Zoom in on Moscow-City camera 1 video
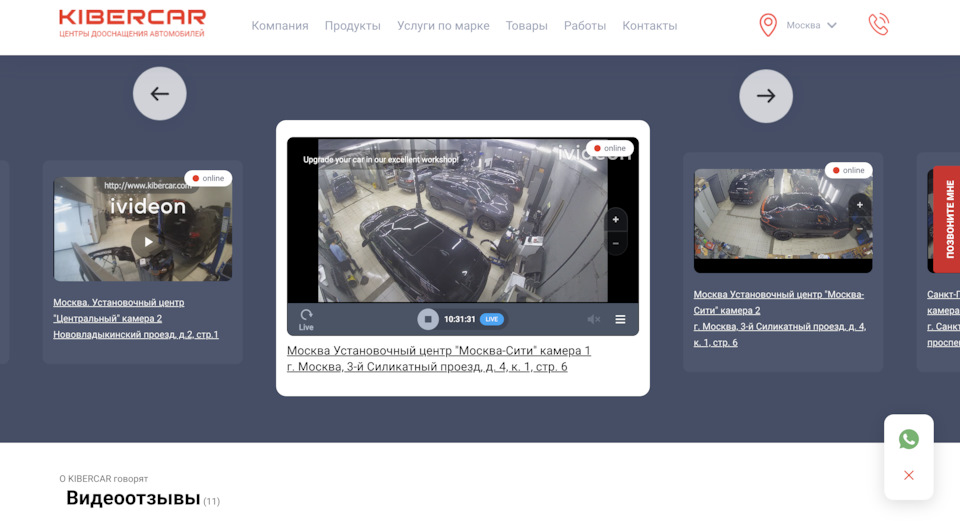 [615, 220]
